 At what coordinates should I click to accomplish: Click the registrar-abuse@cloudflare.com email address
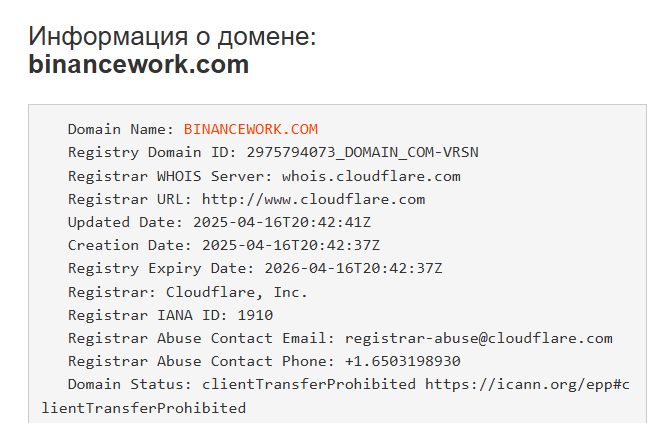(478, 338)
